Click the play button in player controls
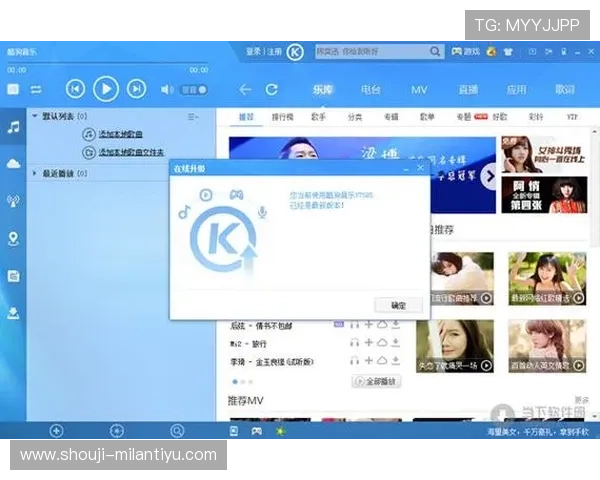The image size is (600, 480). coord(105,89)
